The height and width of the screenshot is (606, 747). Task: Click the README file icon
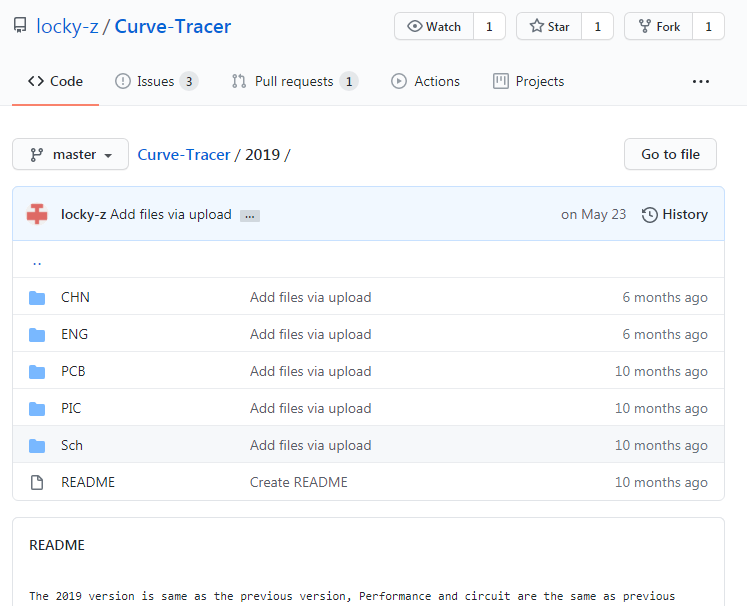(37, 483)
